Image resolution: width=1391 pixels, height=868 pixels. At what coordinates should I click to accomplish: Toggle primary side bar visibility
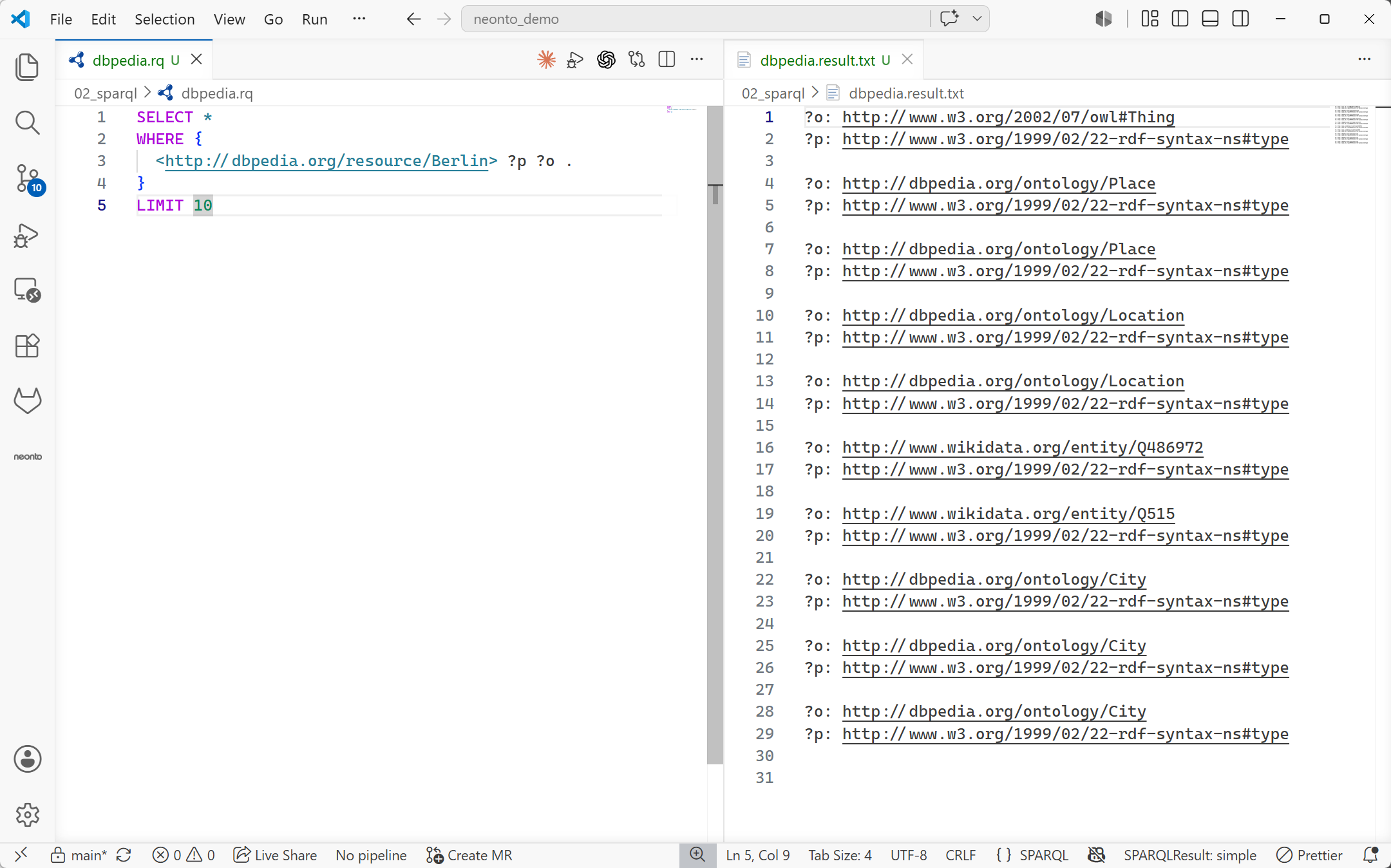pos(1180,19)
